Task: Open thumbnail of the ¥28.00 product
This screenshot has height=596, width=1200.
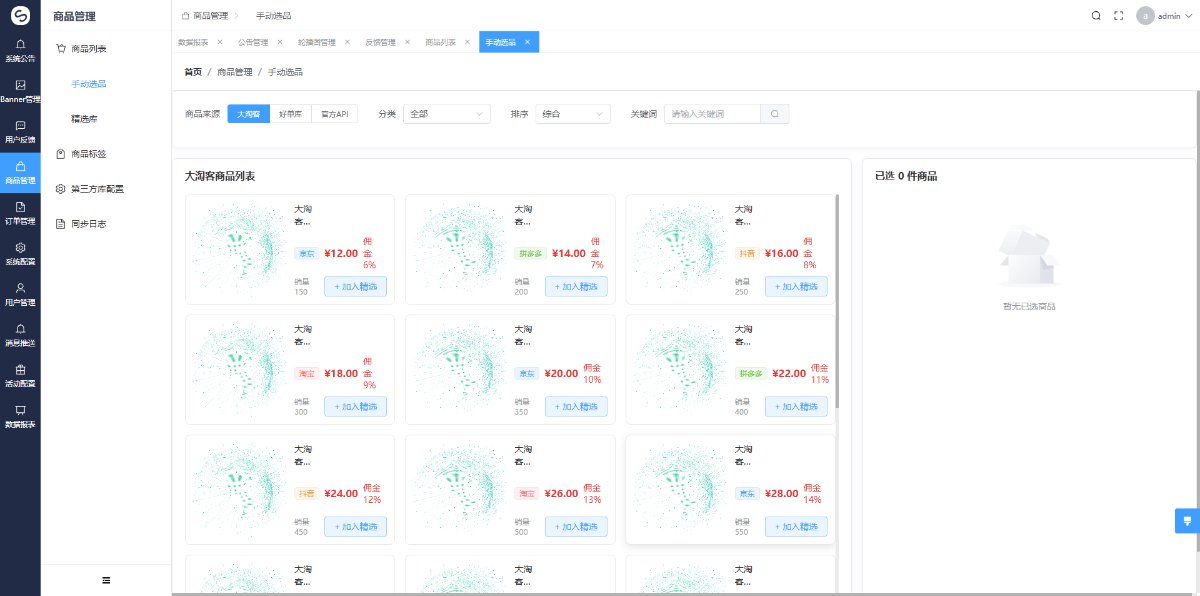Action: coord(679,489)
